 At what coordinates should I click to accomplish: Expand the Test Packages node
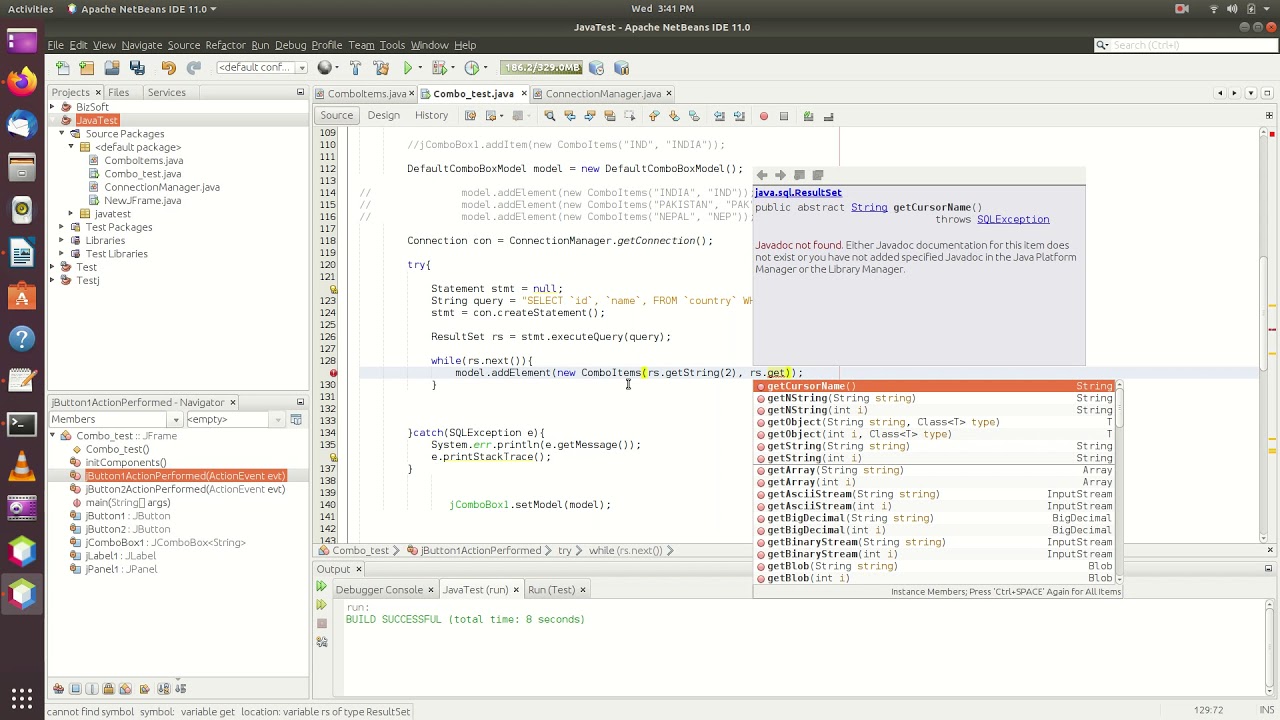tap(62, 227)
